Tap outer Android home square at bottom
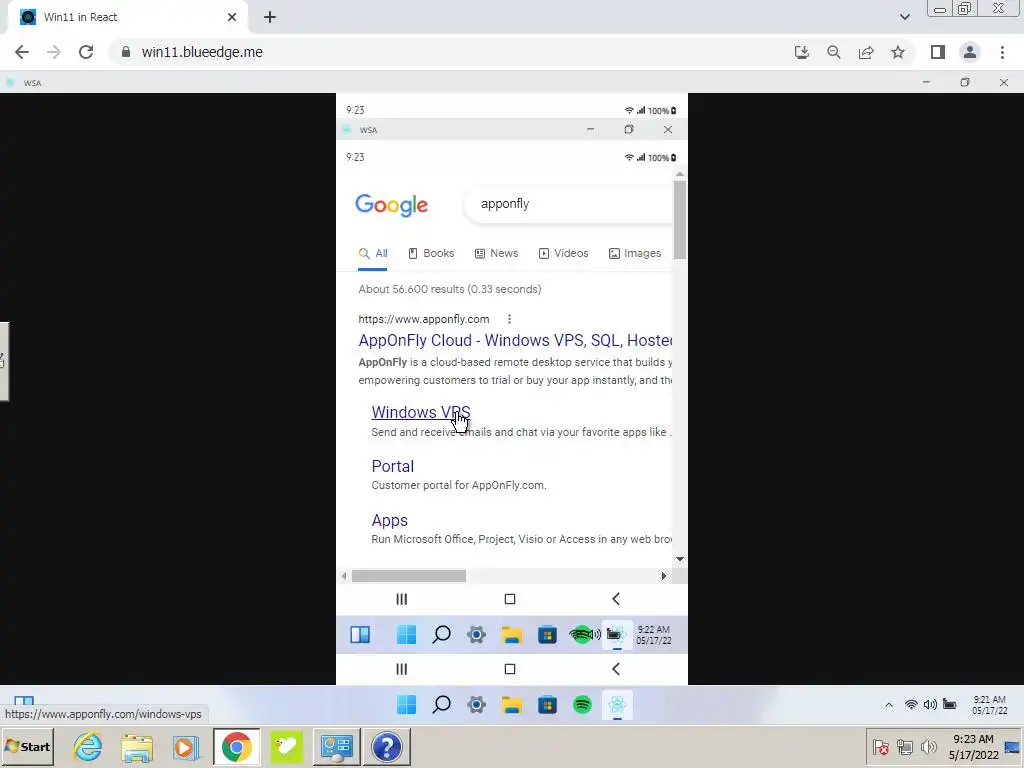The image size is (1024, 768). (x=510, y=669)
